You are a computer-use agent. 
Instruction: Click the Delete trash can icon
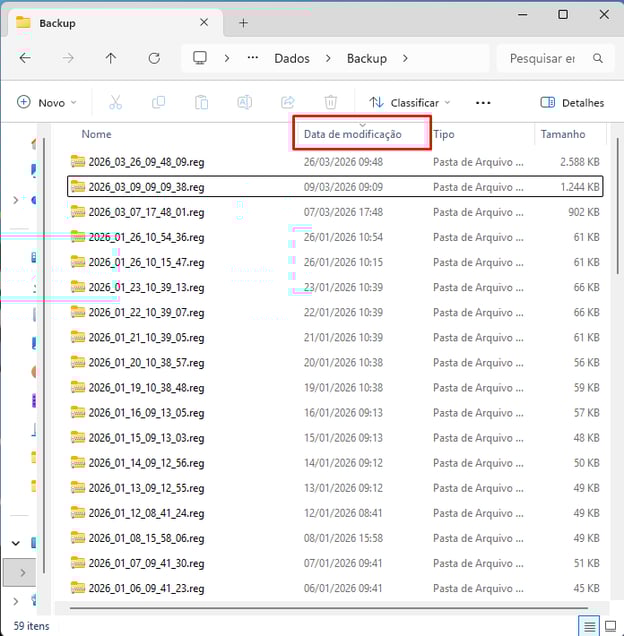(x=331, y=102)
